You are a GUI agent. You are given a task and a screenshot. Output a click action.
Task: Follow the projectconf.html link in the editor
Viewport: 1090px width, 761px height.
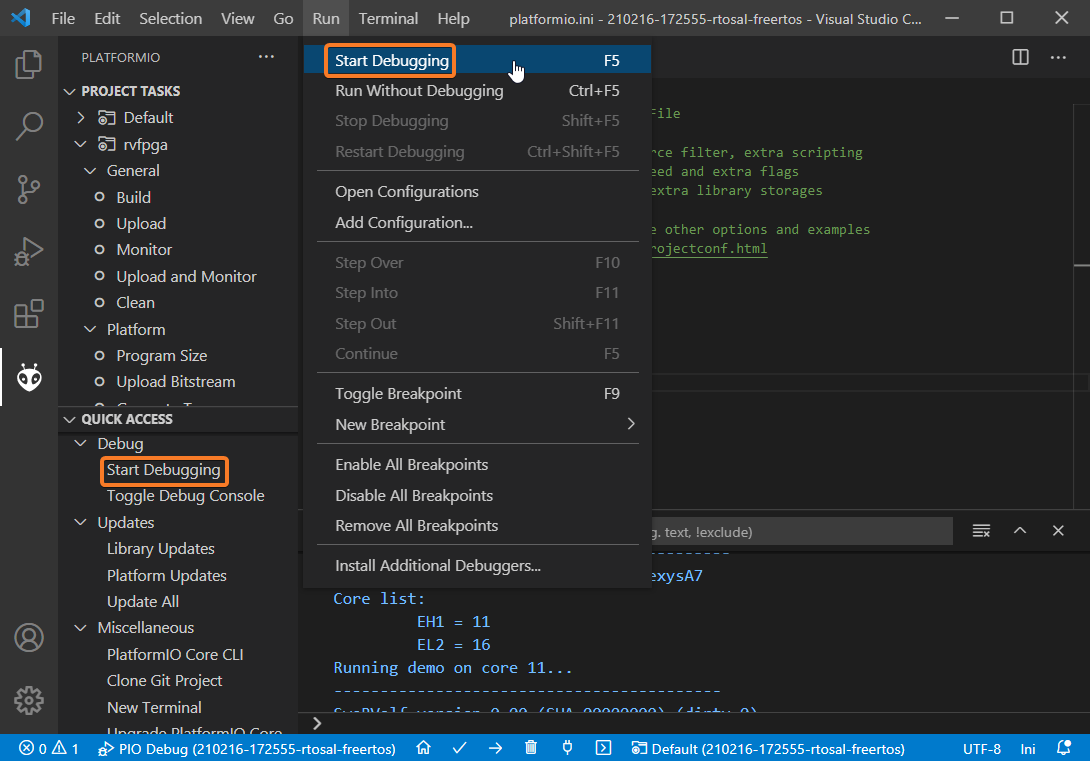(x=709, y=249)
